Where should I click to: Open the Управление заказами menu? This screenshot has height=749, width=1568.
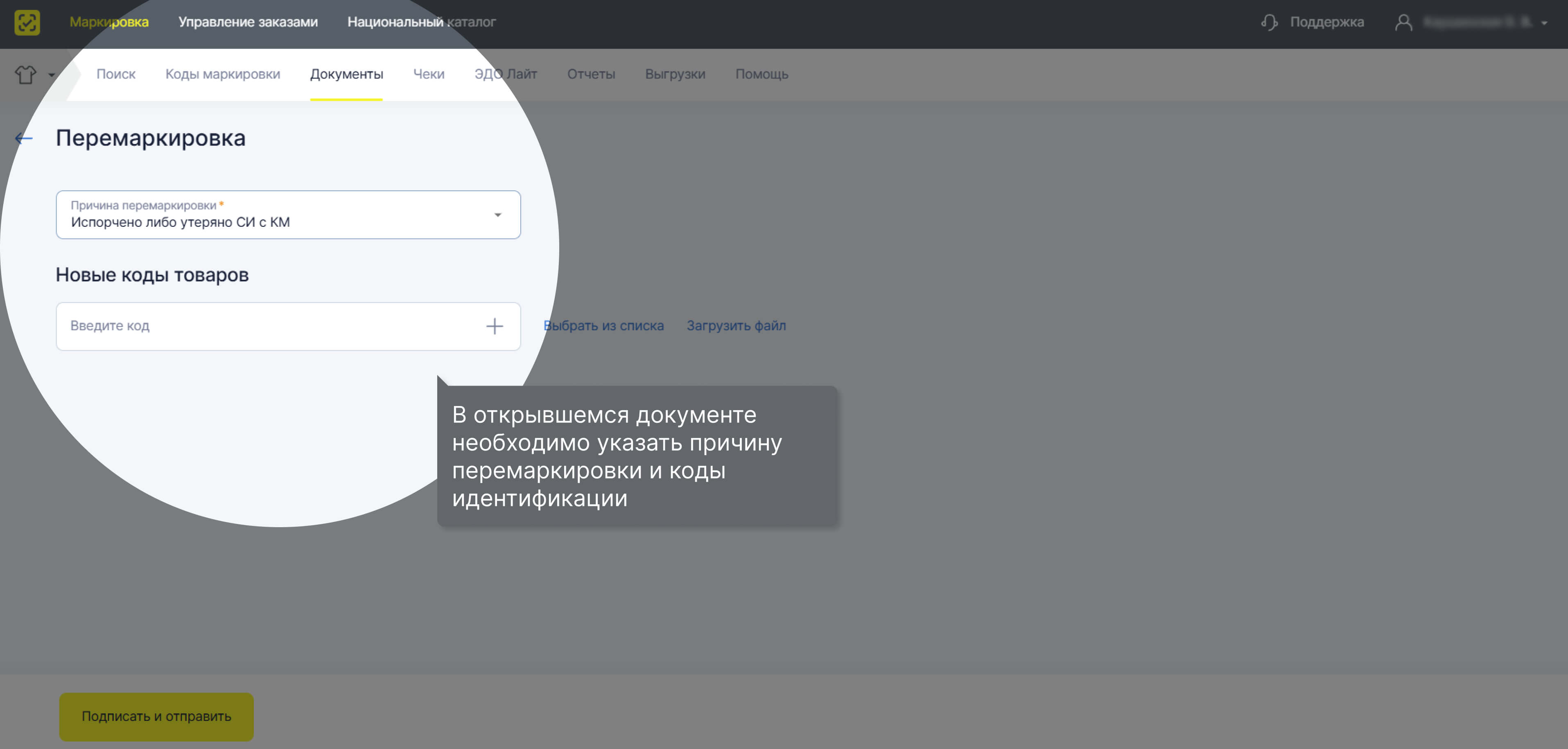pyautogui.click(x=249, y=22)
